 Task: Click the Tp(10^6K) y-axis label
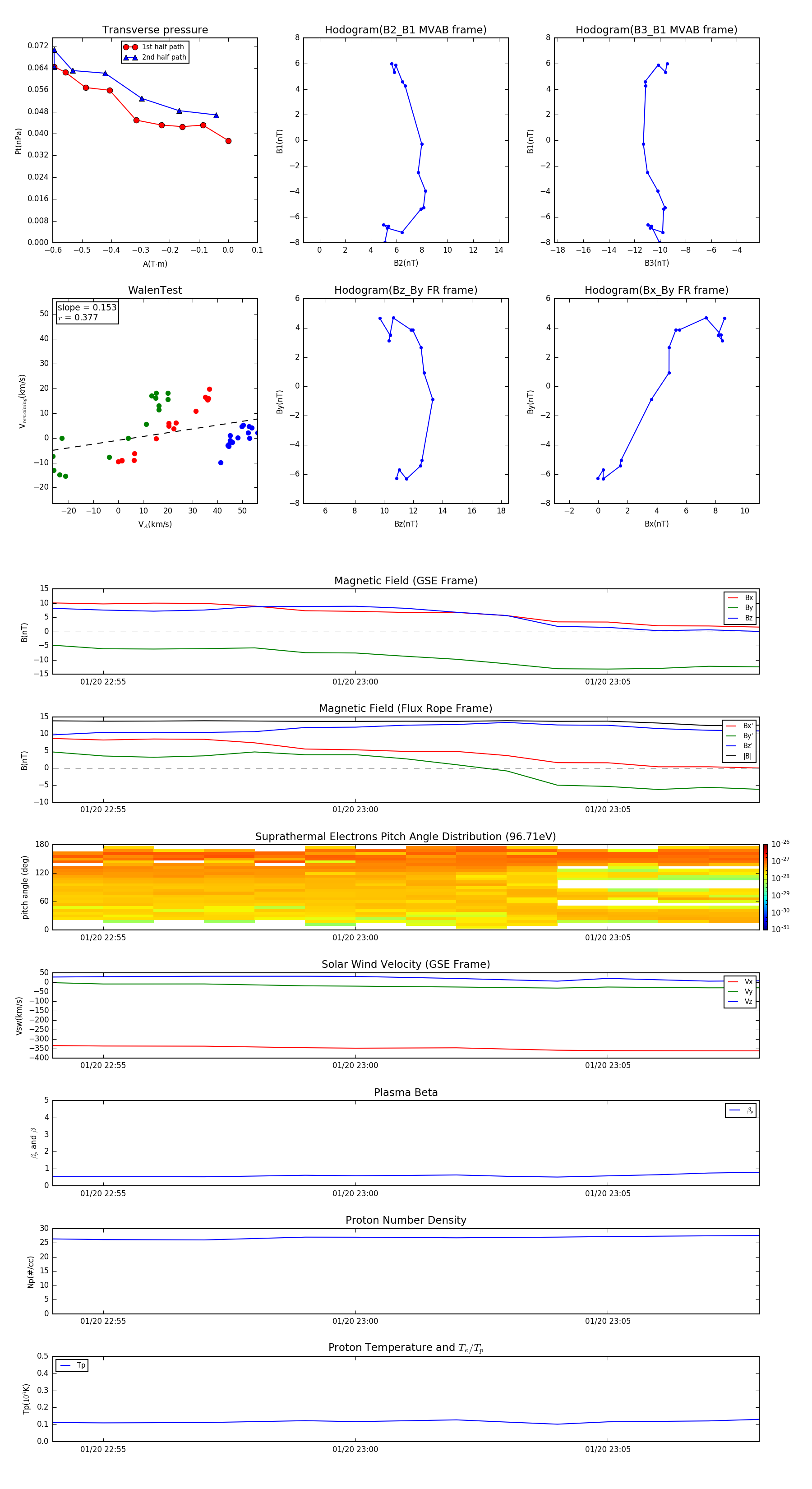tap(27, 1399)
